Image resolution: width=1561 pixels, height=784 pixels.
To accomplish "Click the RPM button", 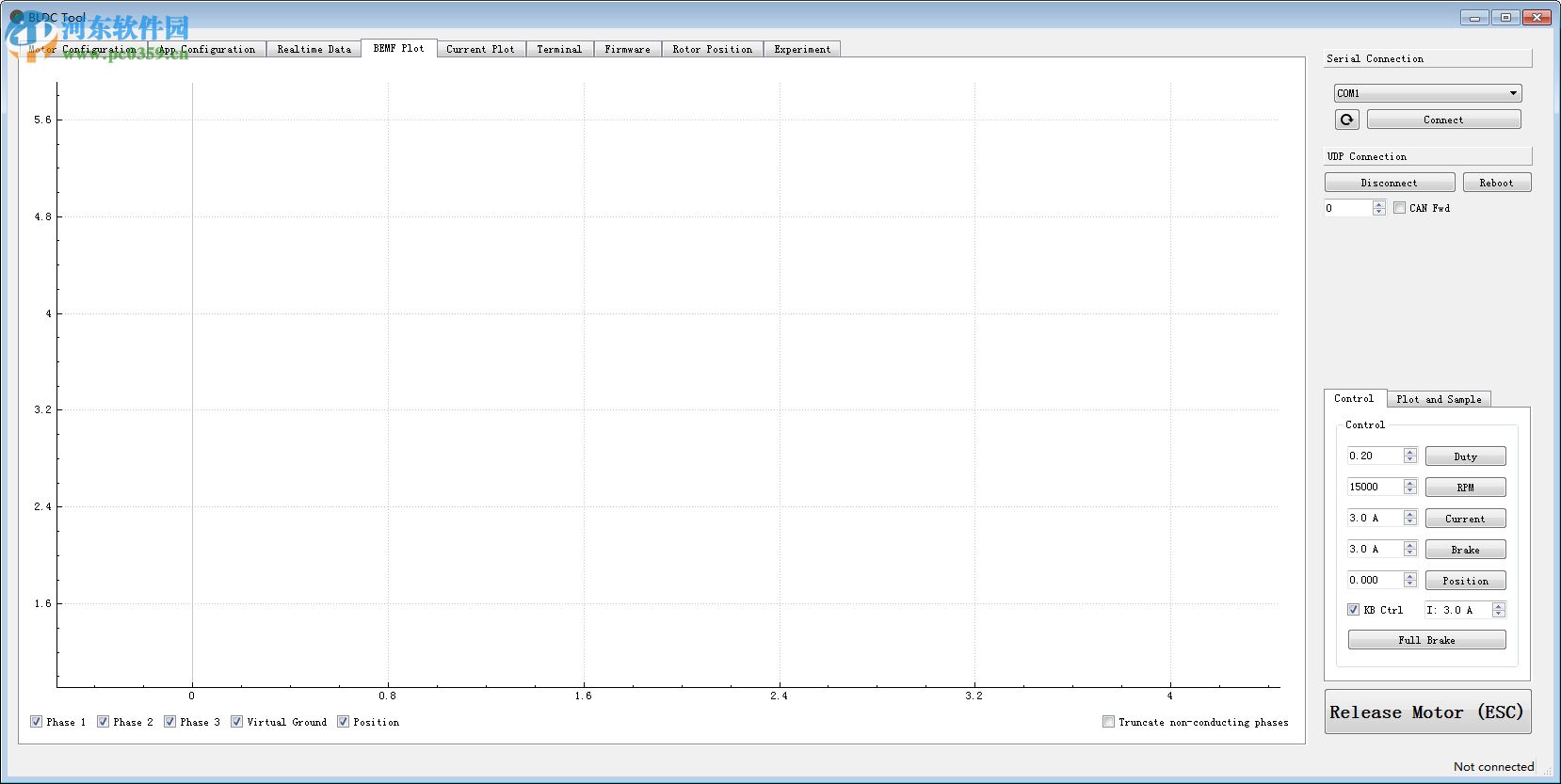I will [x=1466, y=488].
